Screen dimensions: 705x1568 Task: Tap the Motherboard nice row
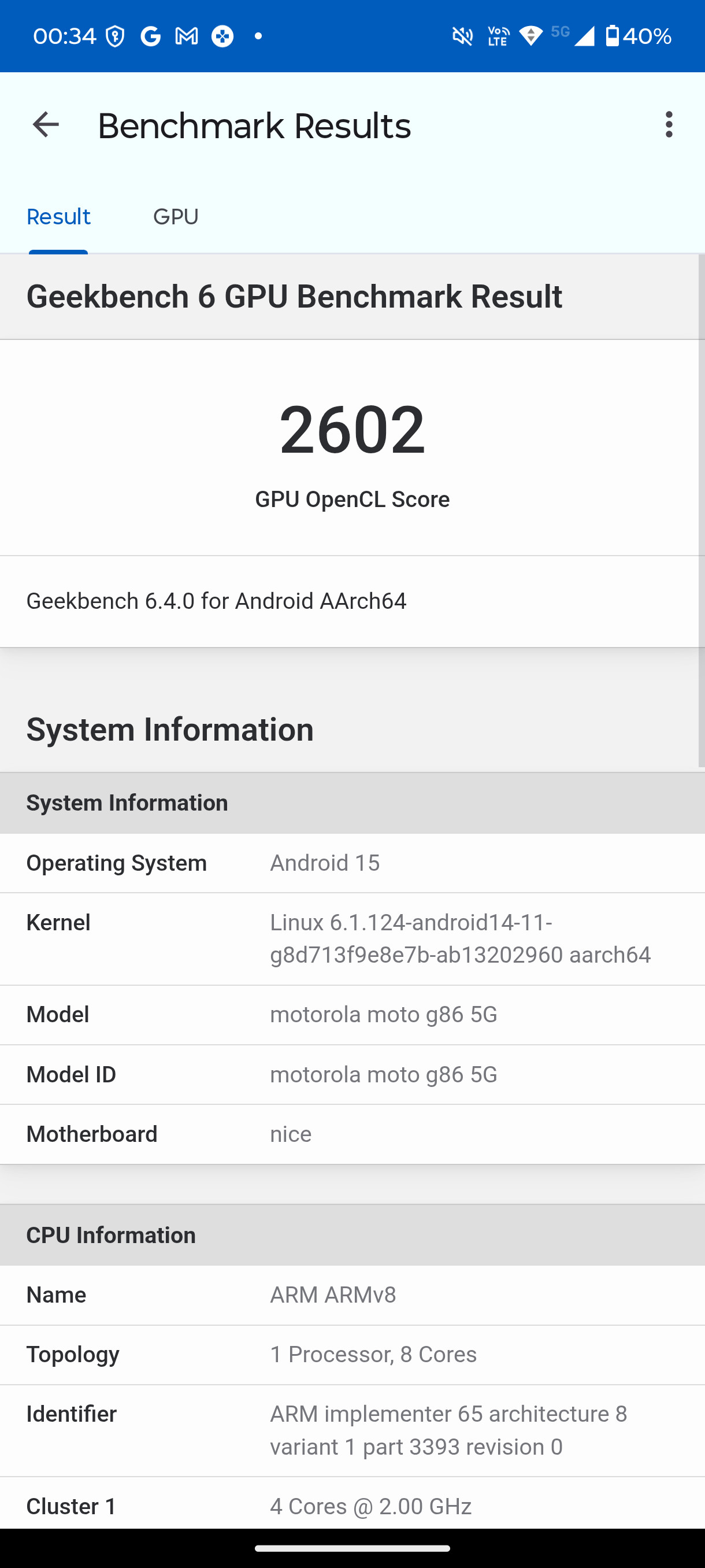point(352,1134)
